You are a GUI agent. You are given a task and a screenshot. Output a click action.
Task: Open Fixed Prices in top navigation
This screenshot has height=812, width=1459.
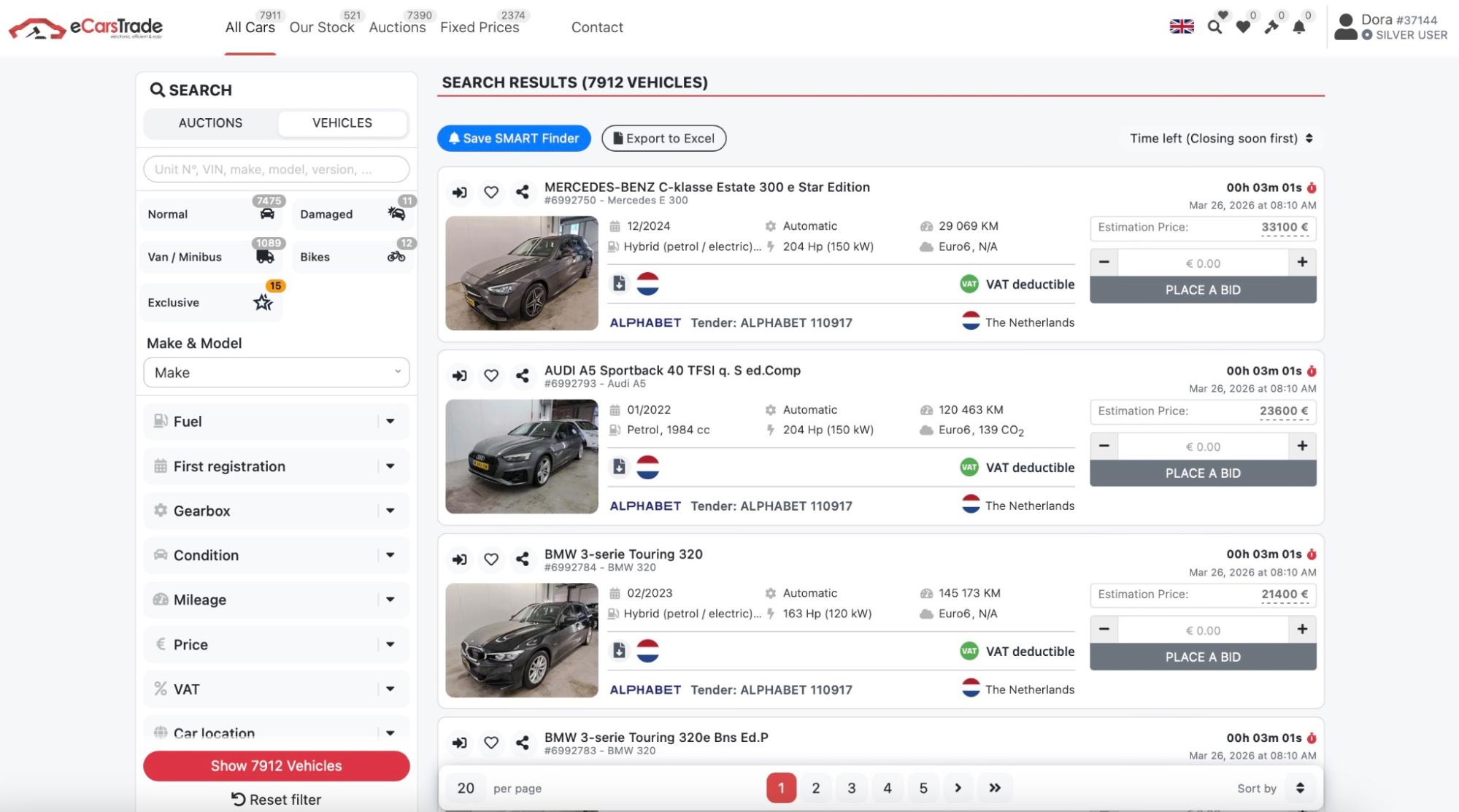click(480, 27)
